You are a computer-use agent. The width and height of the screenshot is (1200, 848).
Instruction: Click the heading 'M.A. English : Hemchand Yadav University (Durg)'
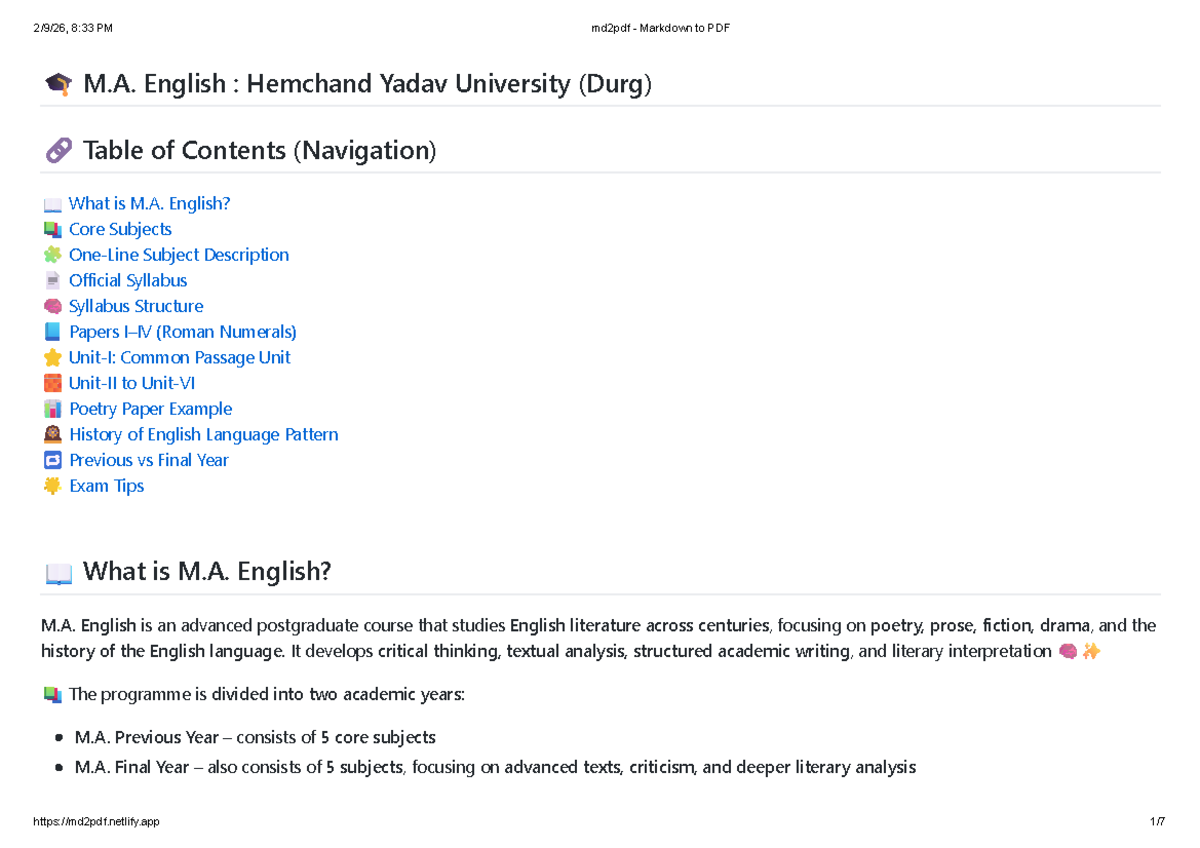[367, 84]
